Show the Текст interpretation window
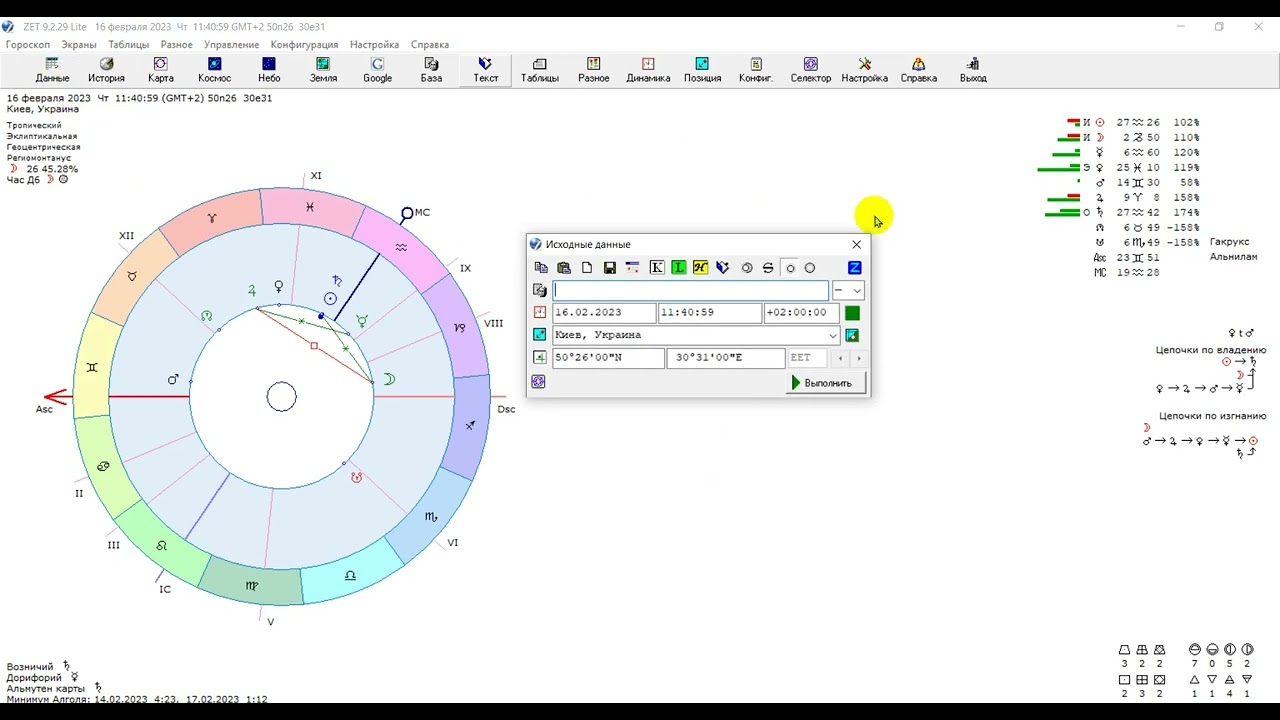Viewport: 1280px width, 720px height. coord(486,70)
